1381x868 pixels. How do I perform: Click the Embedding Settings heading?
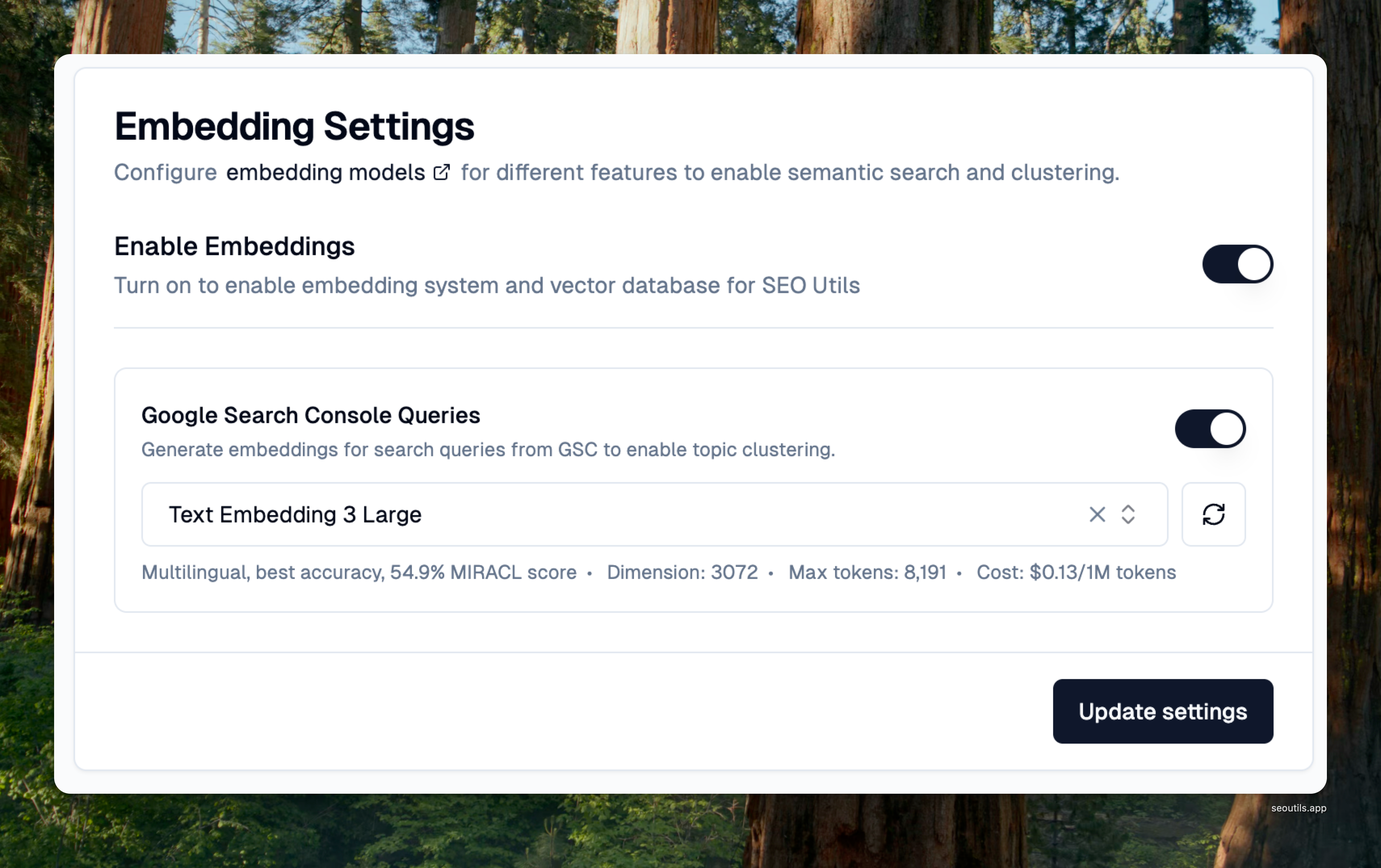pos(294,126)
